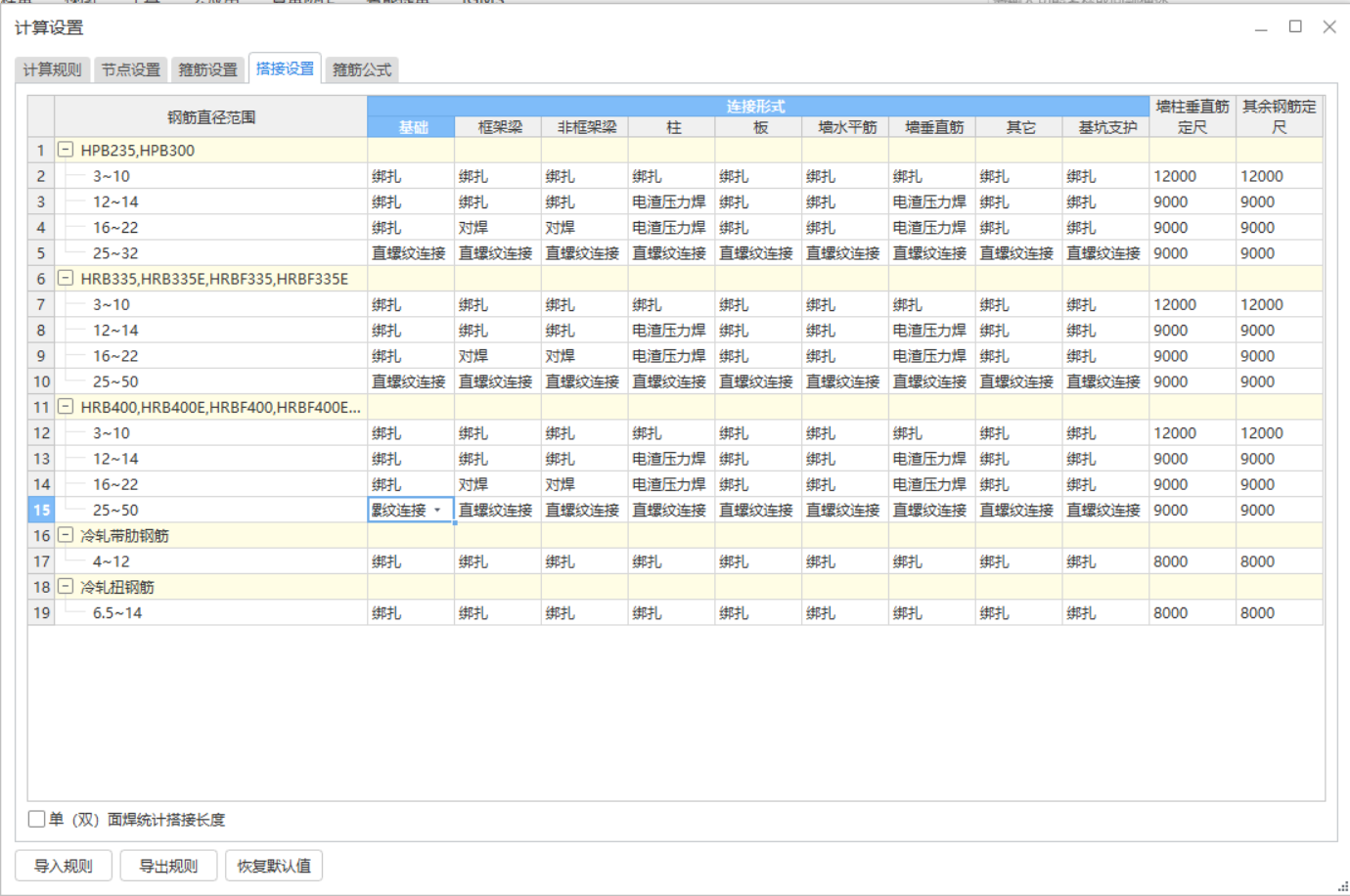1350x896 pixels.
Task: Select the 框架梁 column header
Action: pos(499,127)
